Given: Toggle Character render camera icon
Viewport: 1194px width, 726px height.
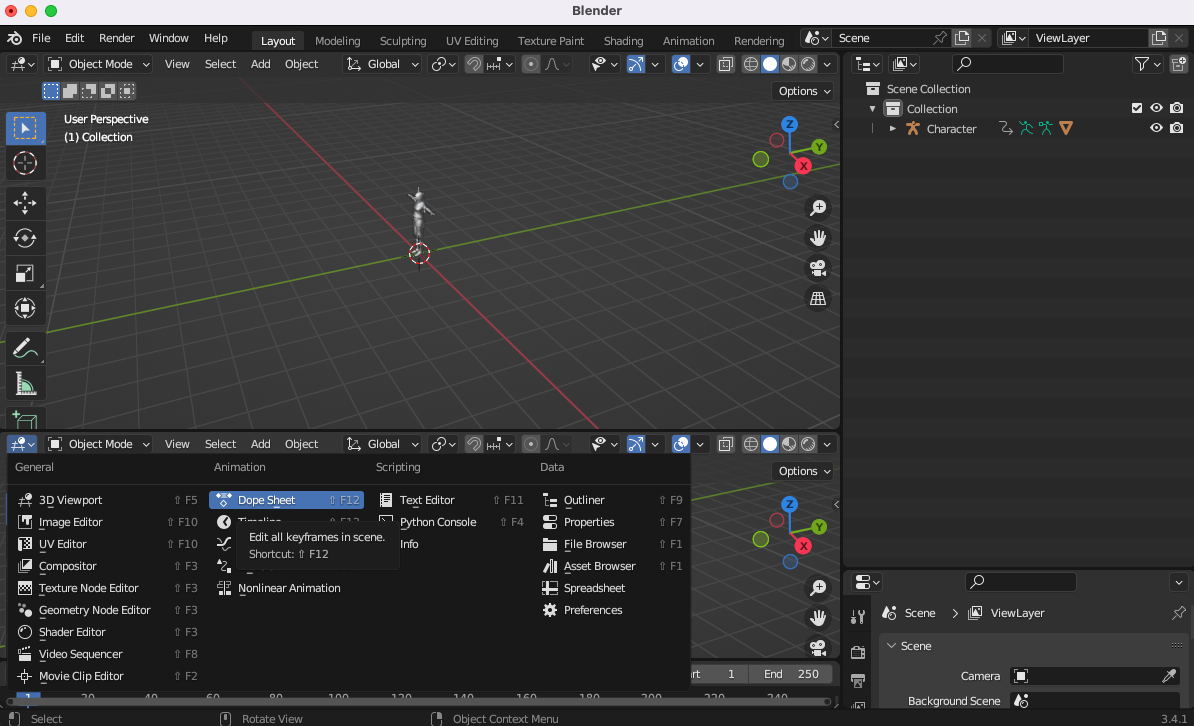Looking at the screenshot, I should (x=1176, y=128).
